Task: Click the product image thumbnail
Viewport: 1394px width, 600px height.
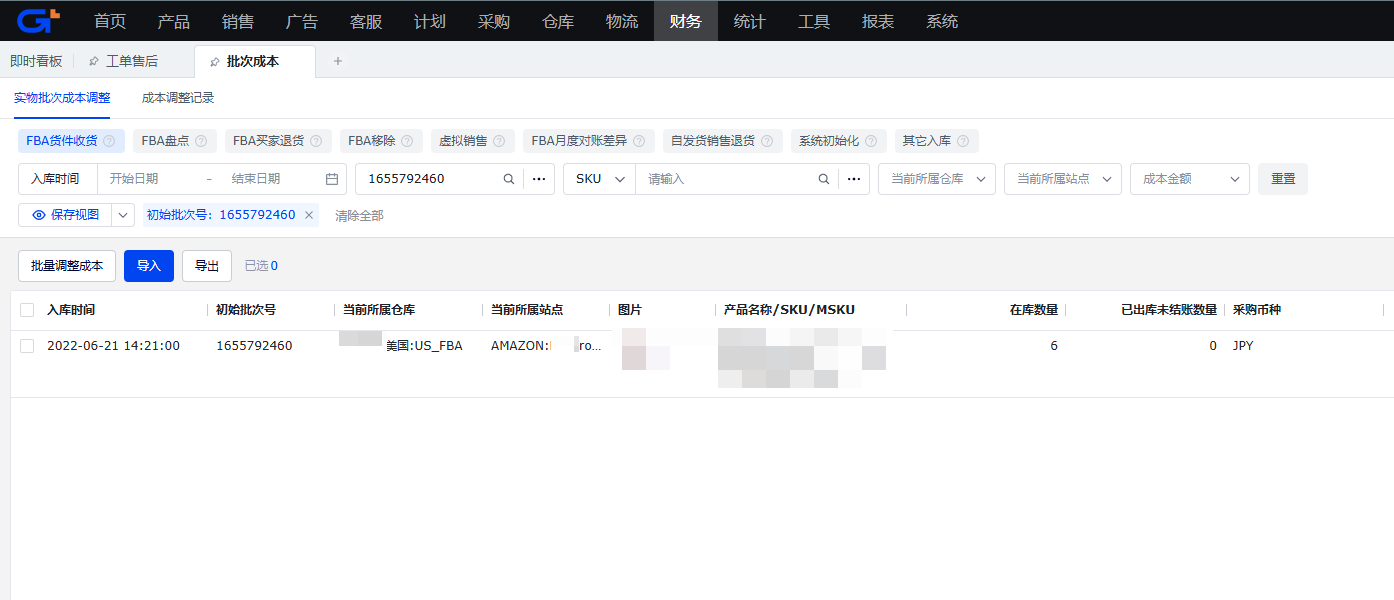Action: [645, 350]
